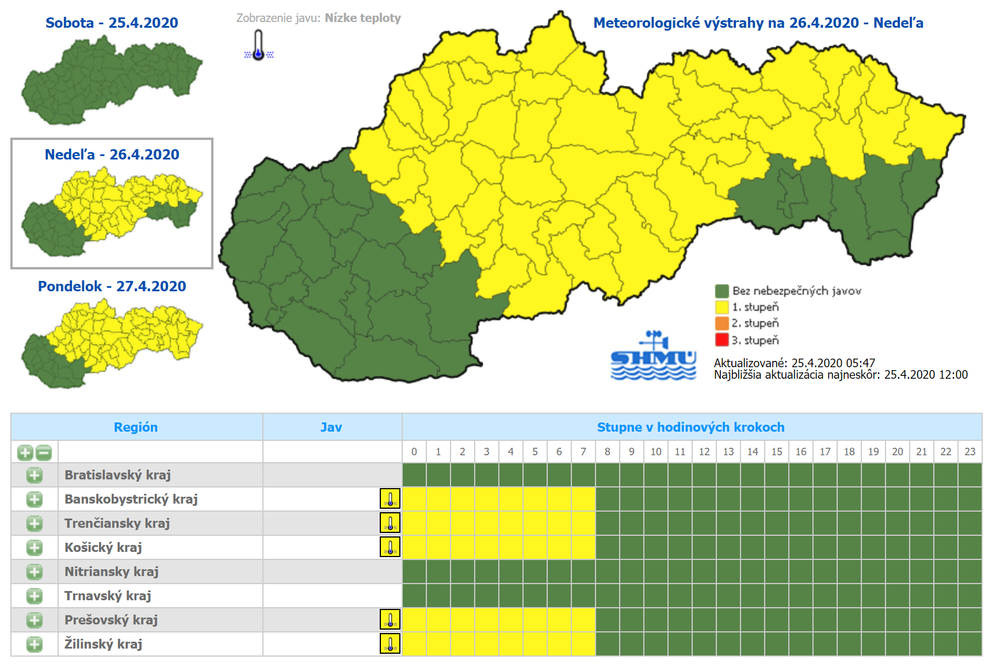Viewport: 1000px width, 670px height.
Task: Click thermometer warning icon for Košický kraj
Action: [389, 547]
